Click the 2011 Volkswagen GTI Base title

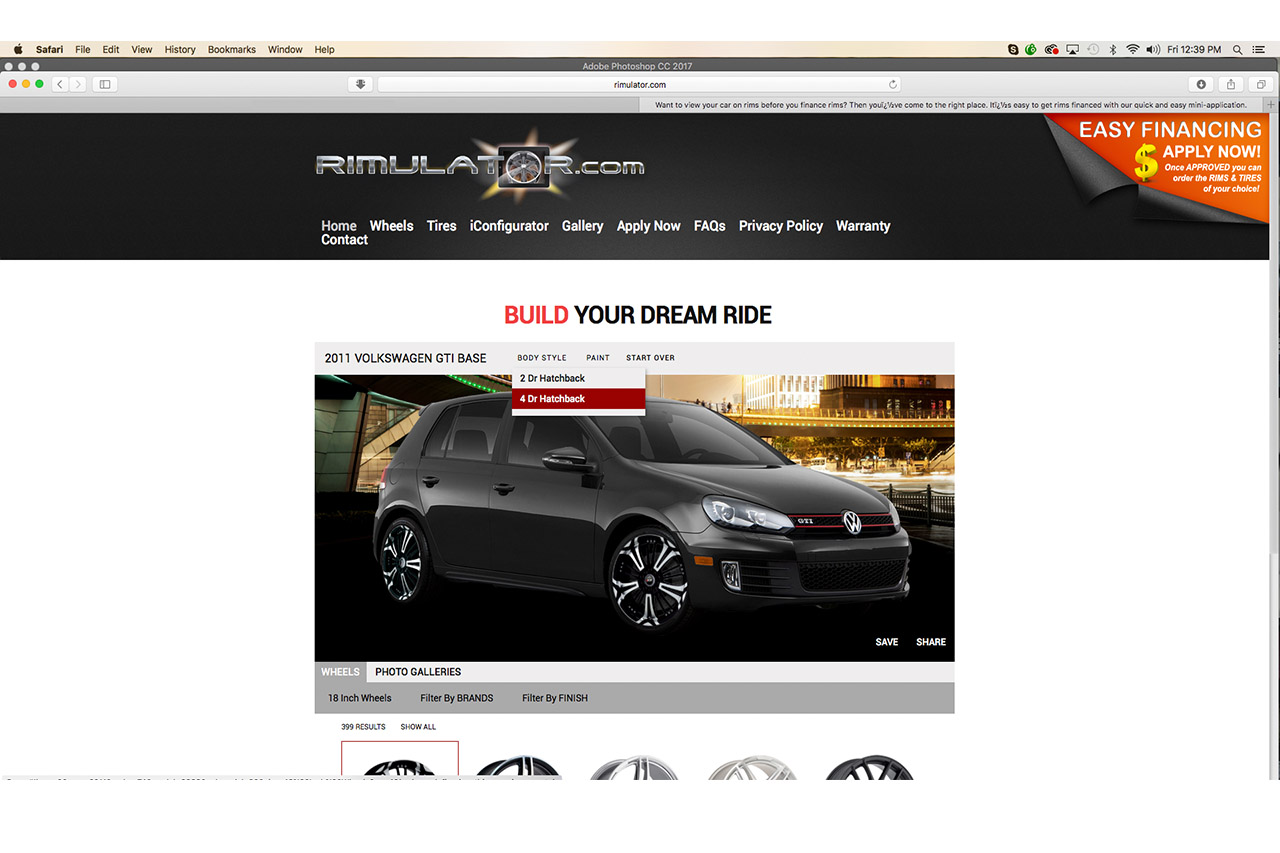(x=406, y=358)
